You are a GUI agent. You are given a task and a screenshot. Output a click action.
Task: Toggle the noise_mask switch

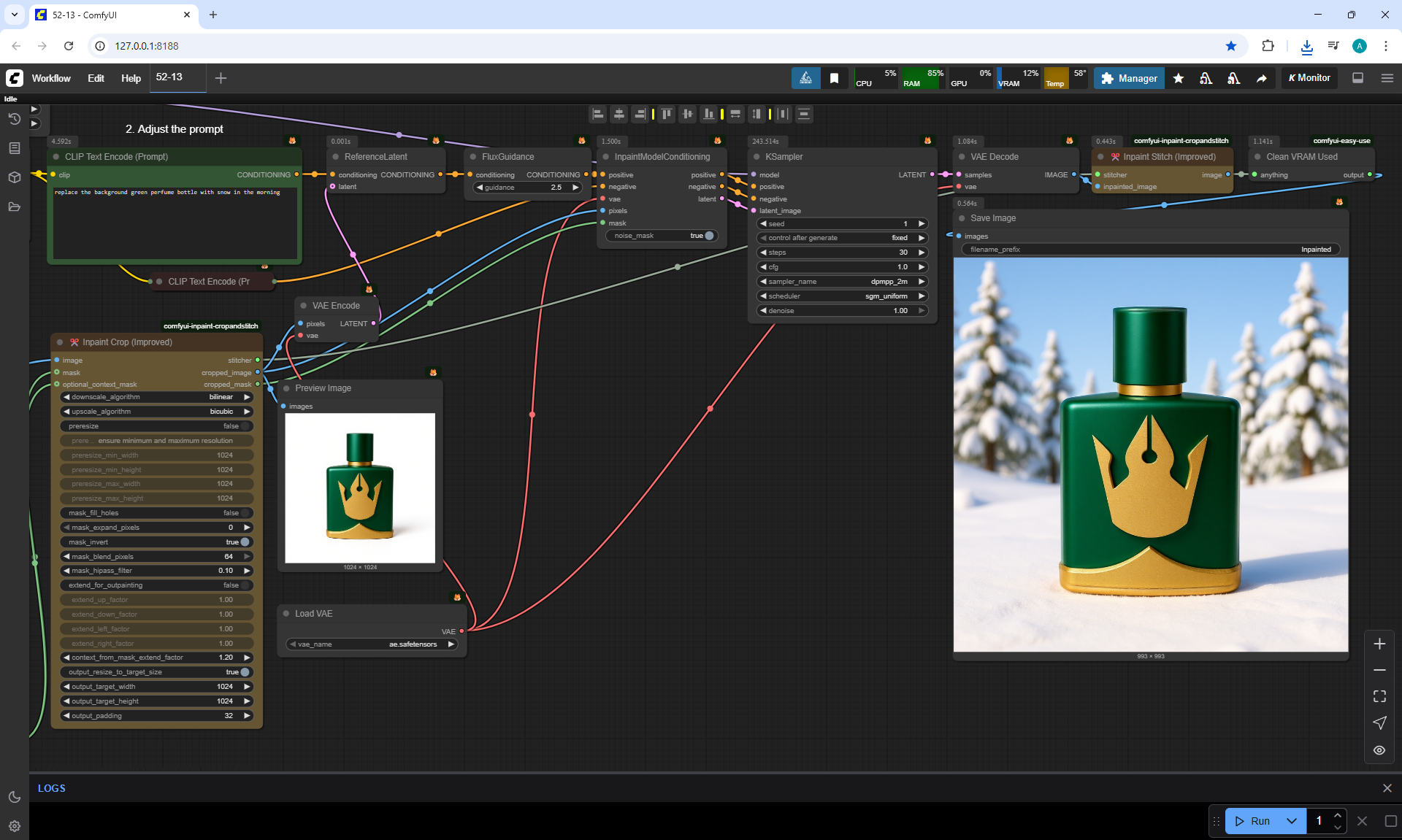tap(708, 236)
